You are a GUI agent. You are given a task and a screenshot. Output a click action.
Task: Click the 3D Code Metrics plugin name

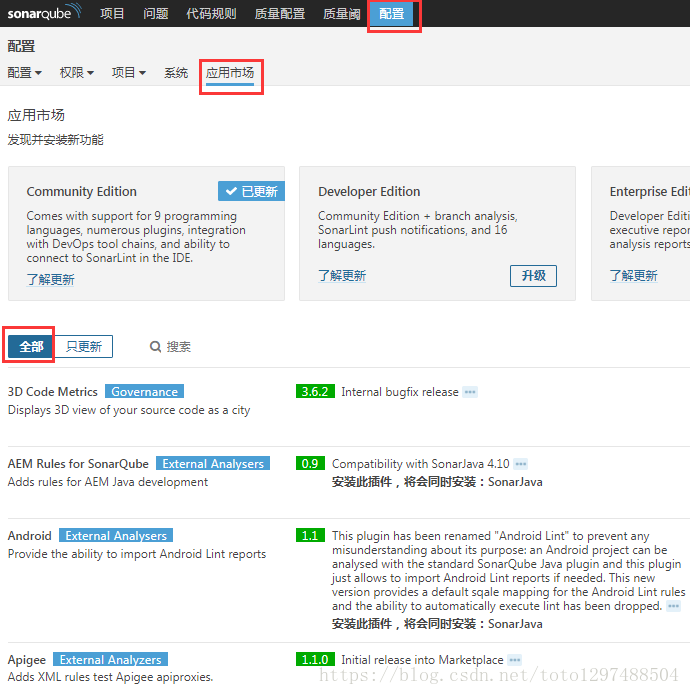[x=52, y=392]
